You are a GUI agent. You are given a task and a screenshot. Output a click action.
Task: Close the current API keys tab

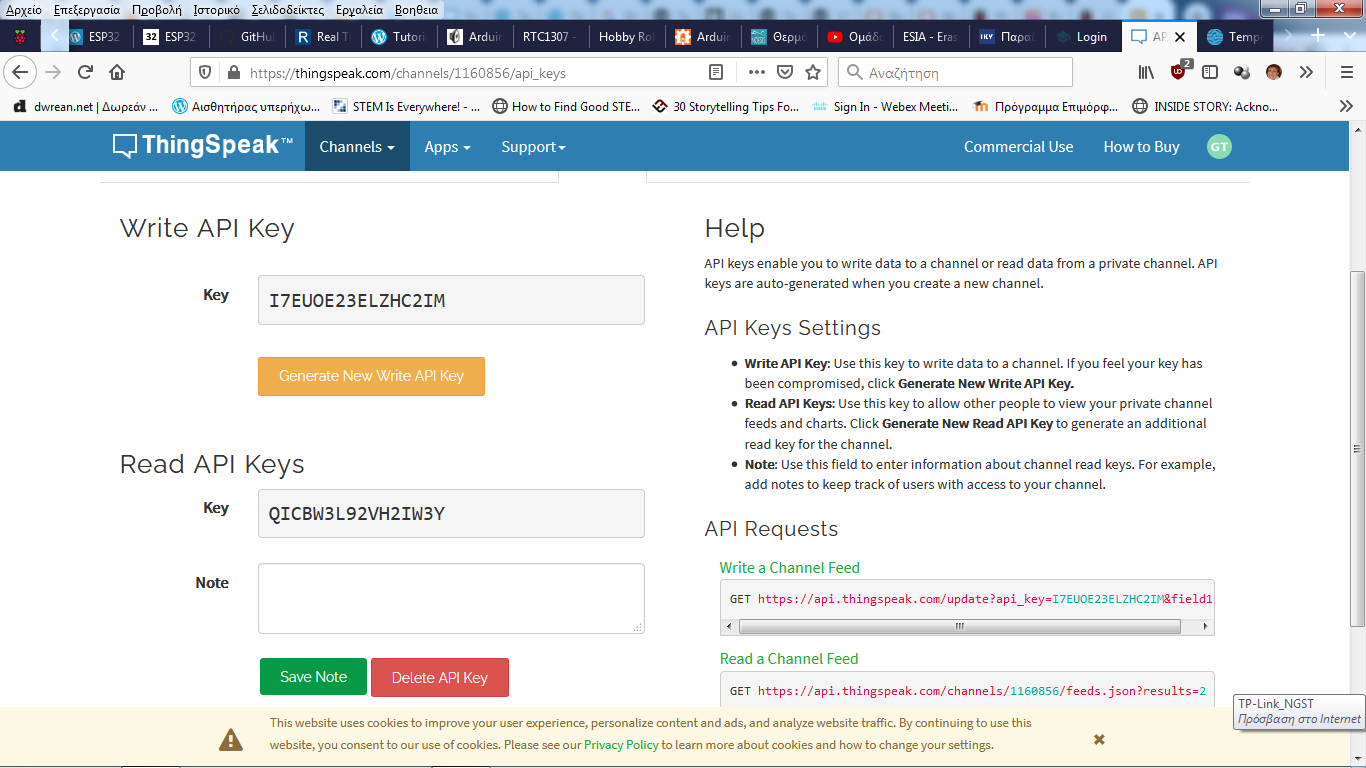[1180, 37]
